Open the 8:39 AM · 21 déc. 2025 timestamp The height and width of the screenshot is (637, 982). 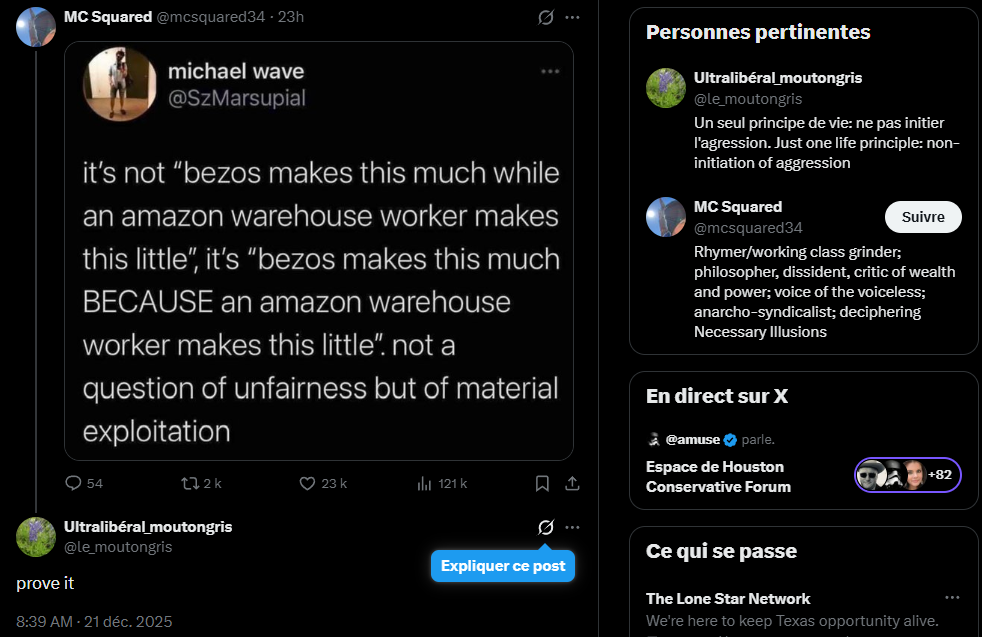pos(94,621)
